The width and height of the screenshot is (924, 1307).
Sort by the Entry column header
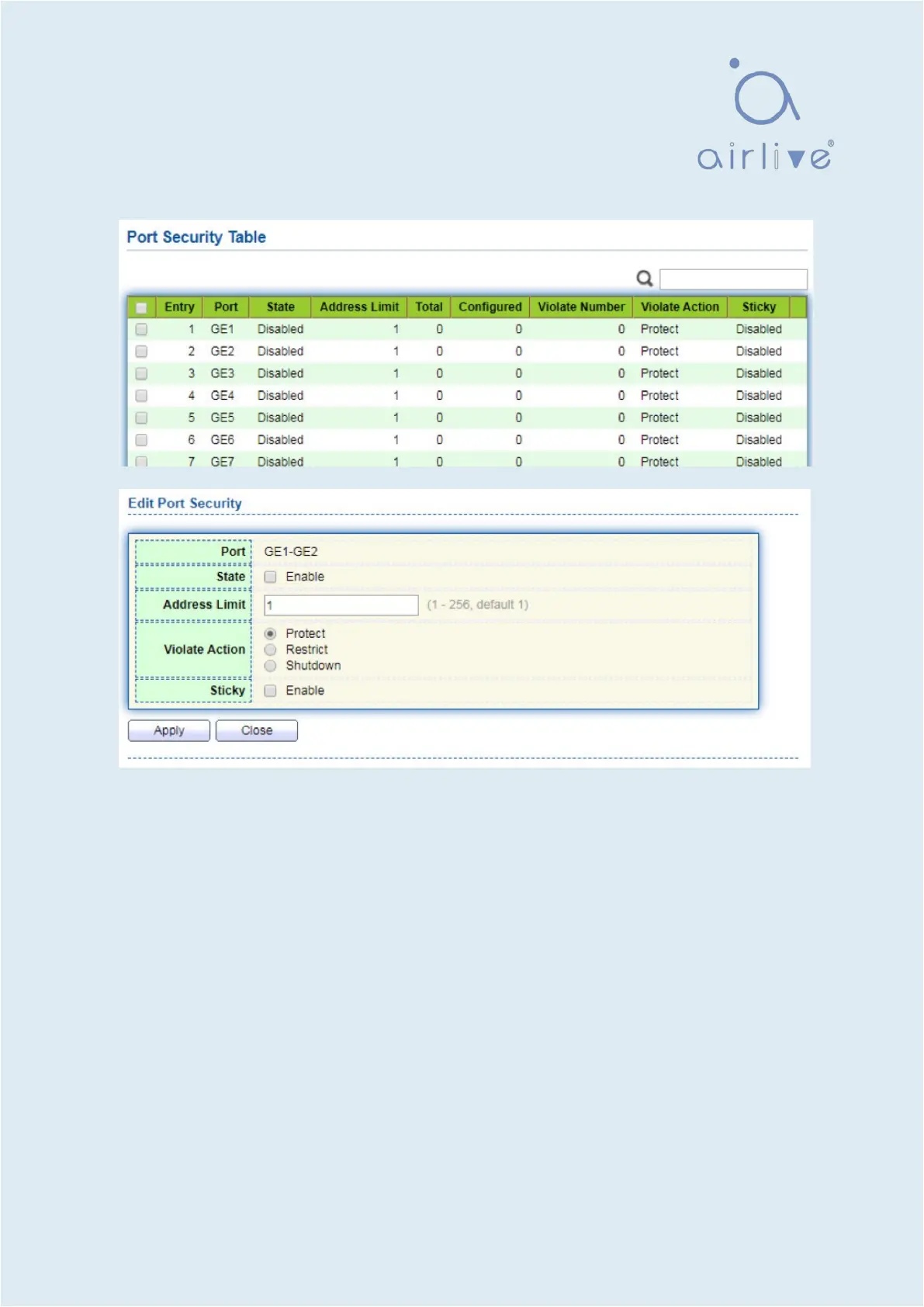tap(179, 307)
